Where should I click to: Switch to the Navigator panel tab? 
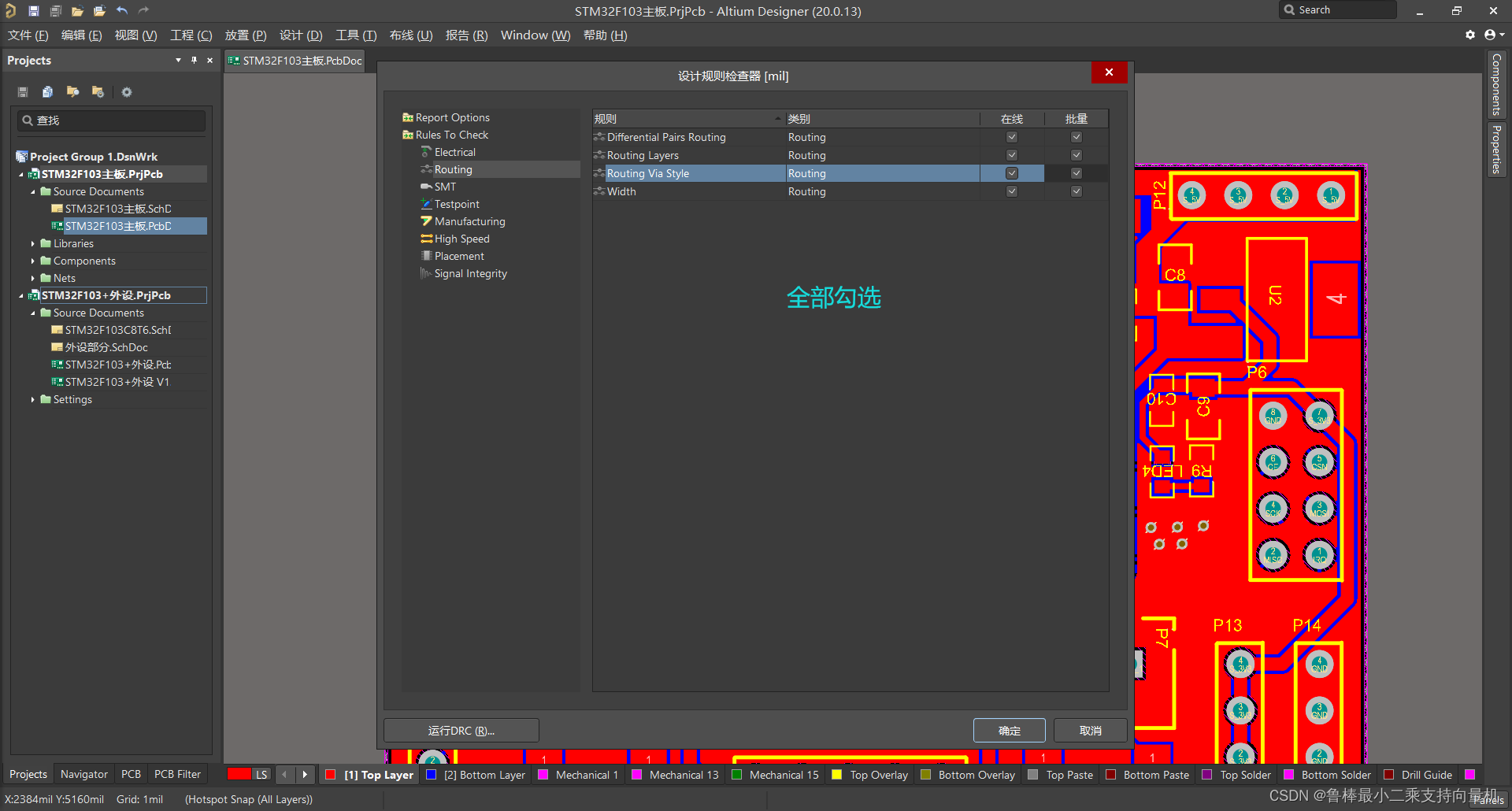tap(84, 775)
